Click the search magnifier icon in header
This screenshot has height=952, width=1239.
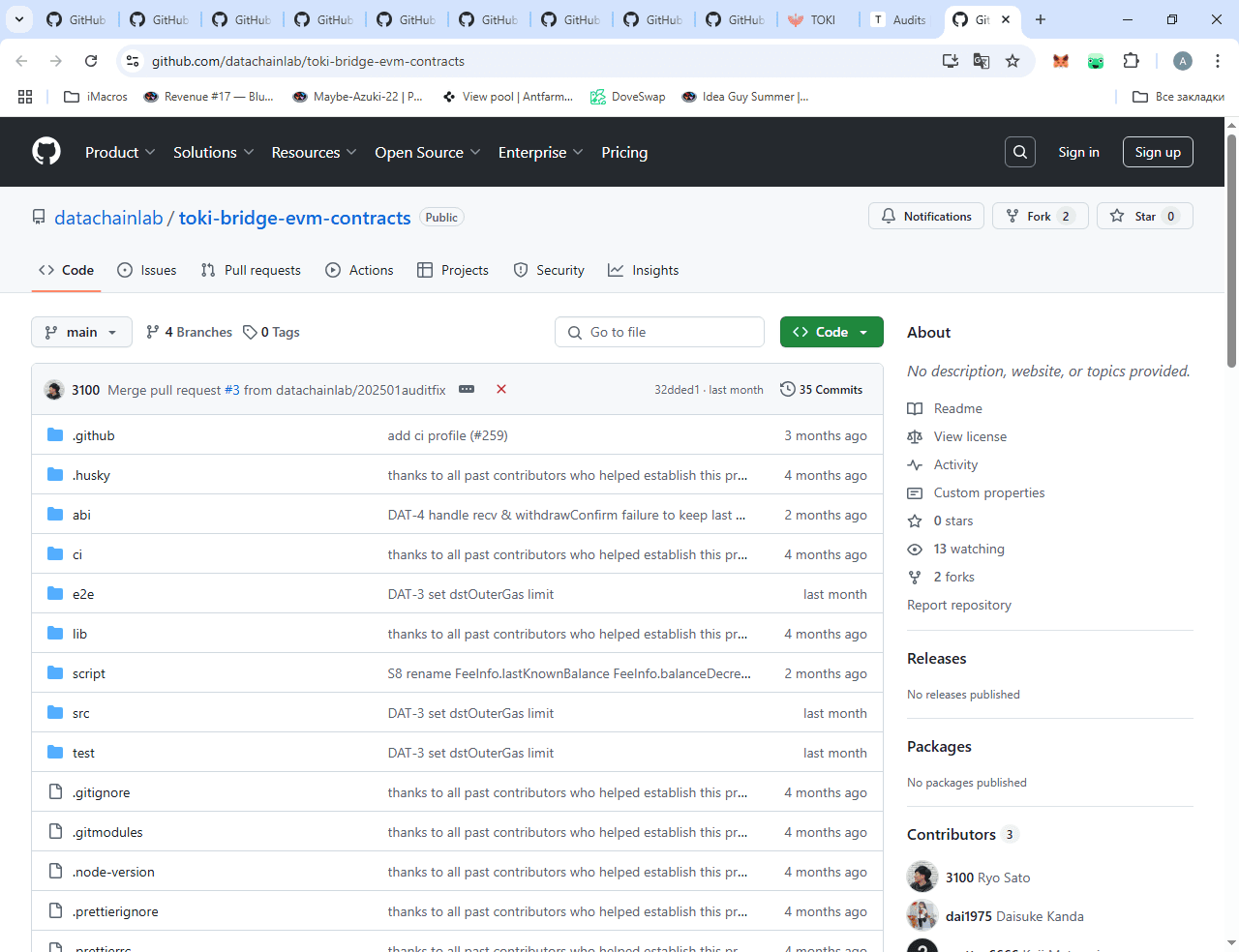tap(1020, 152)
